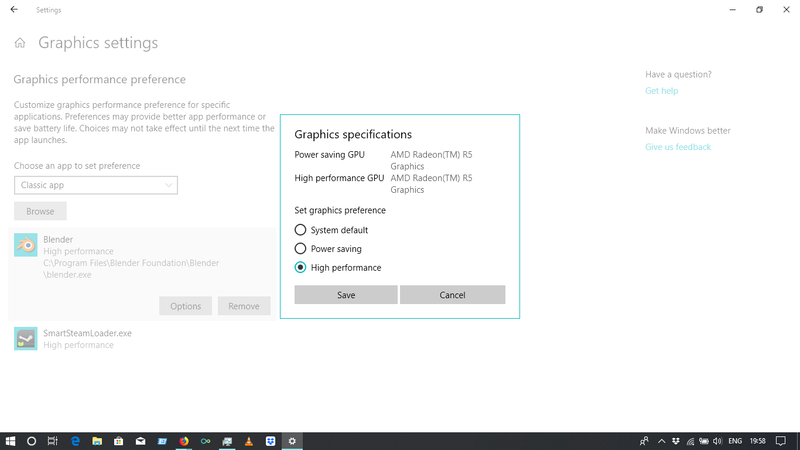The image size is (800, 450).
Task: Click the Give us feedback link
Action: pyautogui.click(x=678, y=147)
